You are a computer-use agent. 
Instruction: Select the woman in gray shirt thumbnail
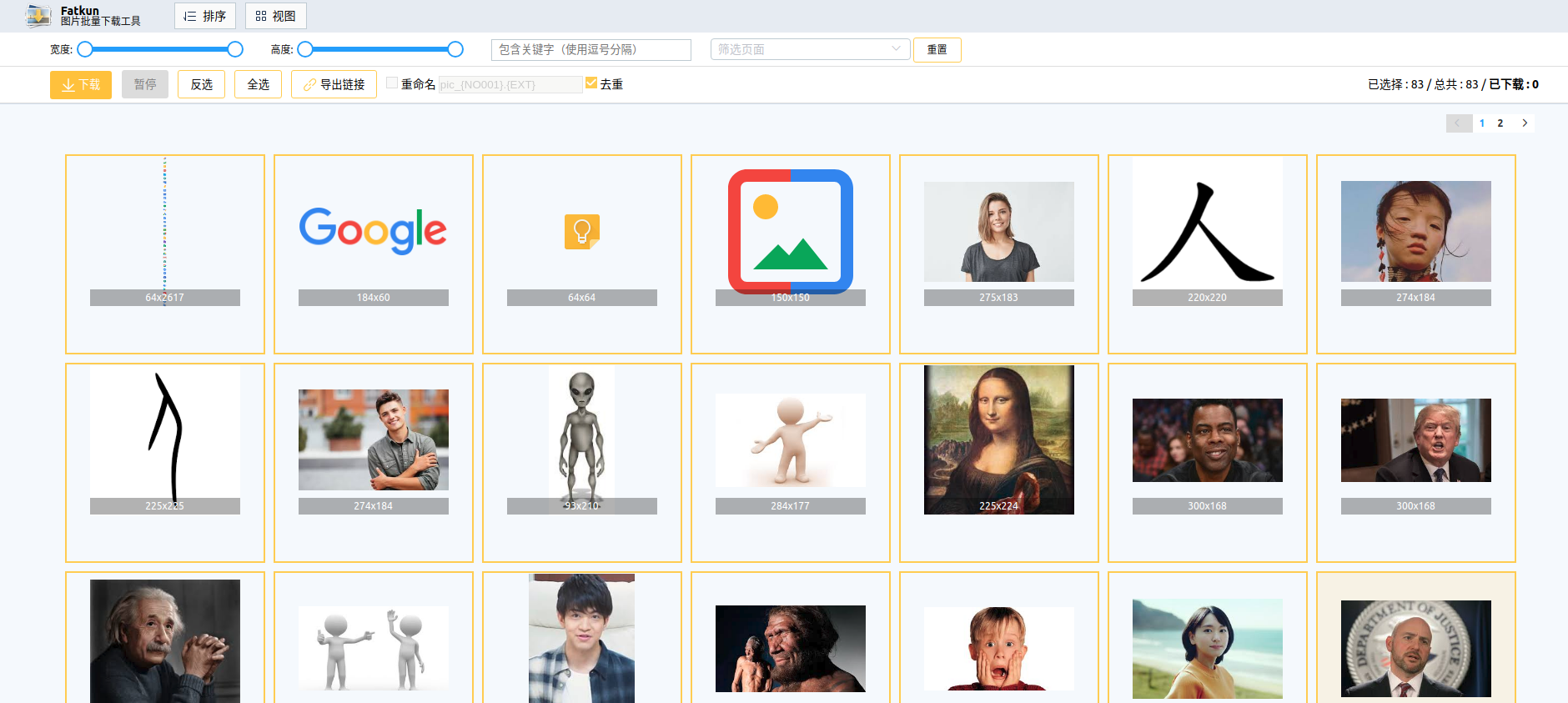click(999, 232)
